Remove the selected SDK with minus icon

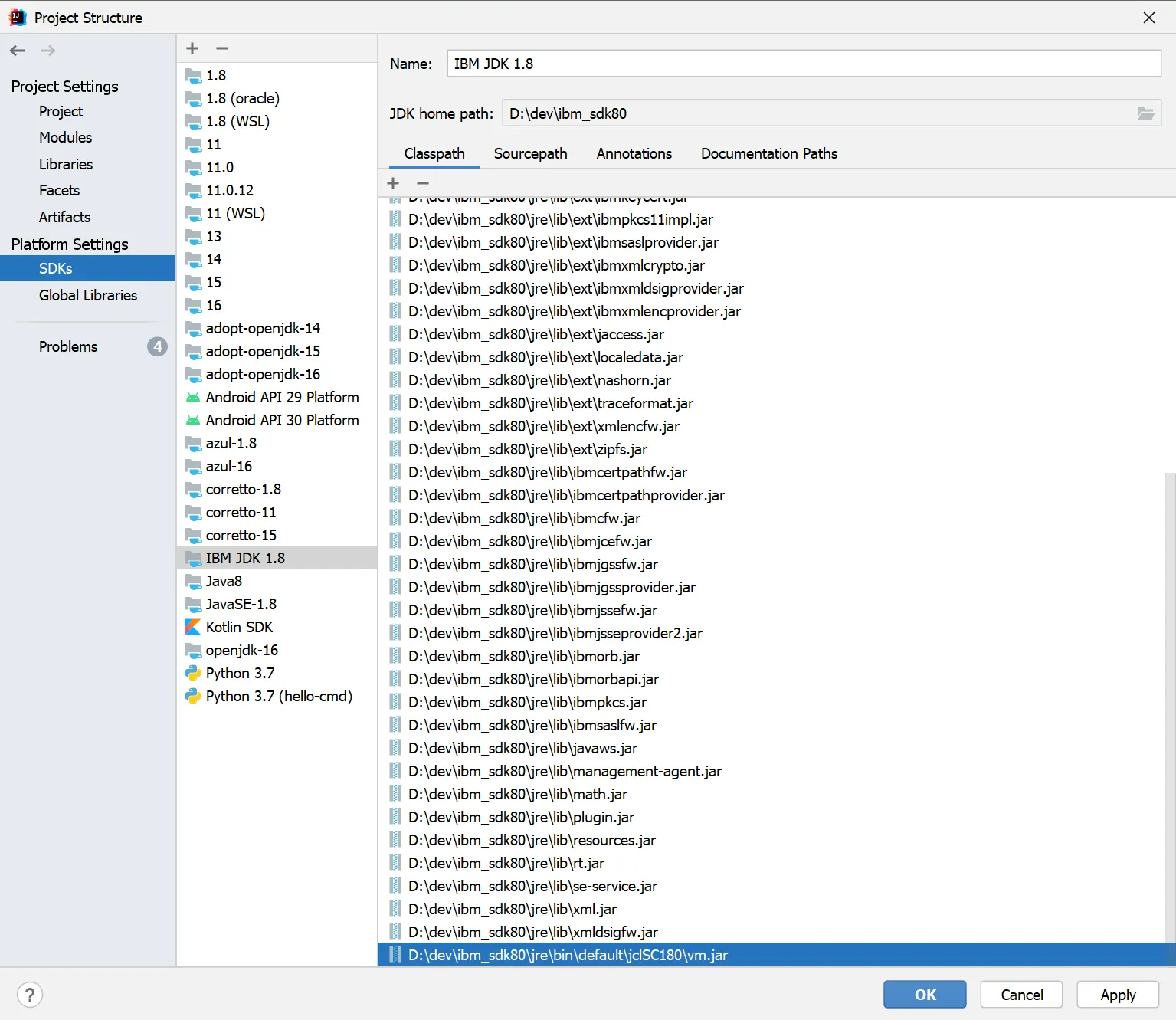click(222, 48)
